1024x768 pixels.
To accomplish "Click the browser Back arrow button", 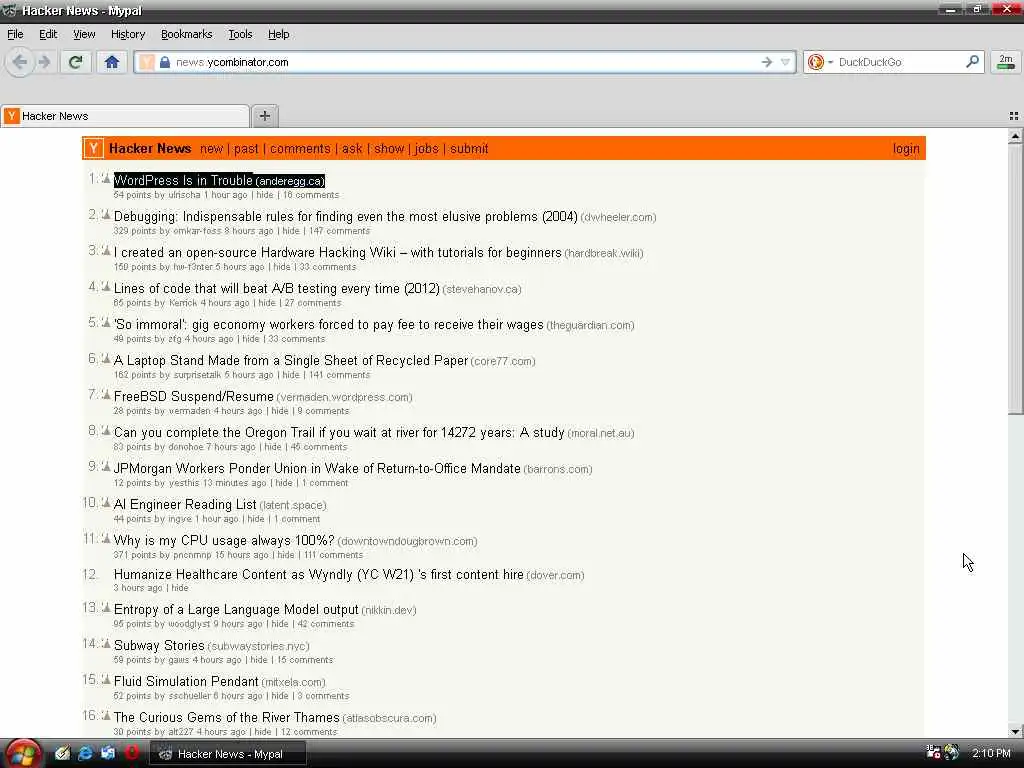I will pyautogui.click(x=20, y=62).
